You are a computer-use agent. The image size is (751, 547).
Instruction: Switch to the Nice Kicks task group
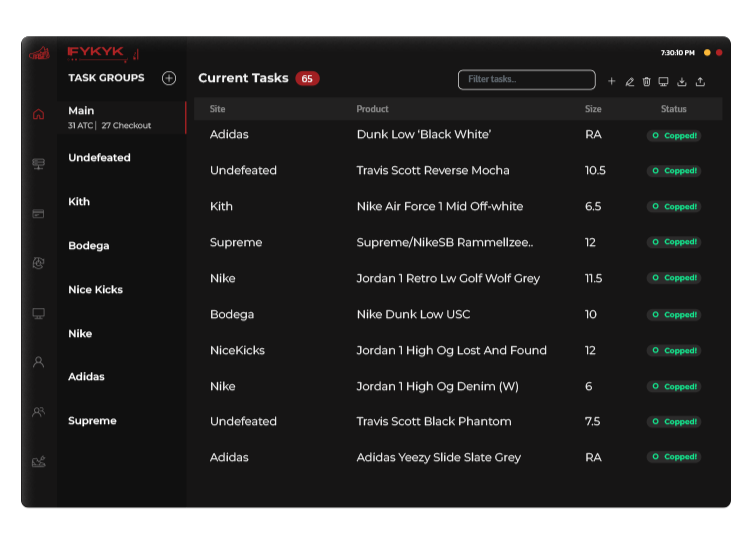95,290
